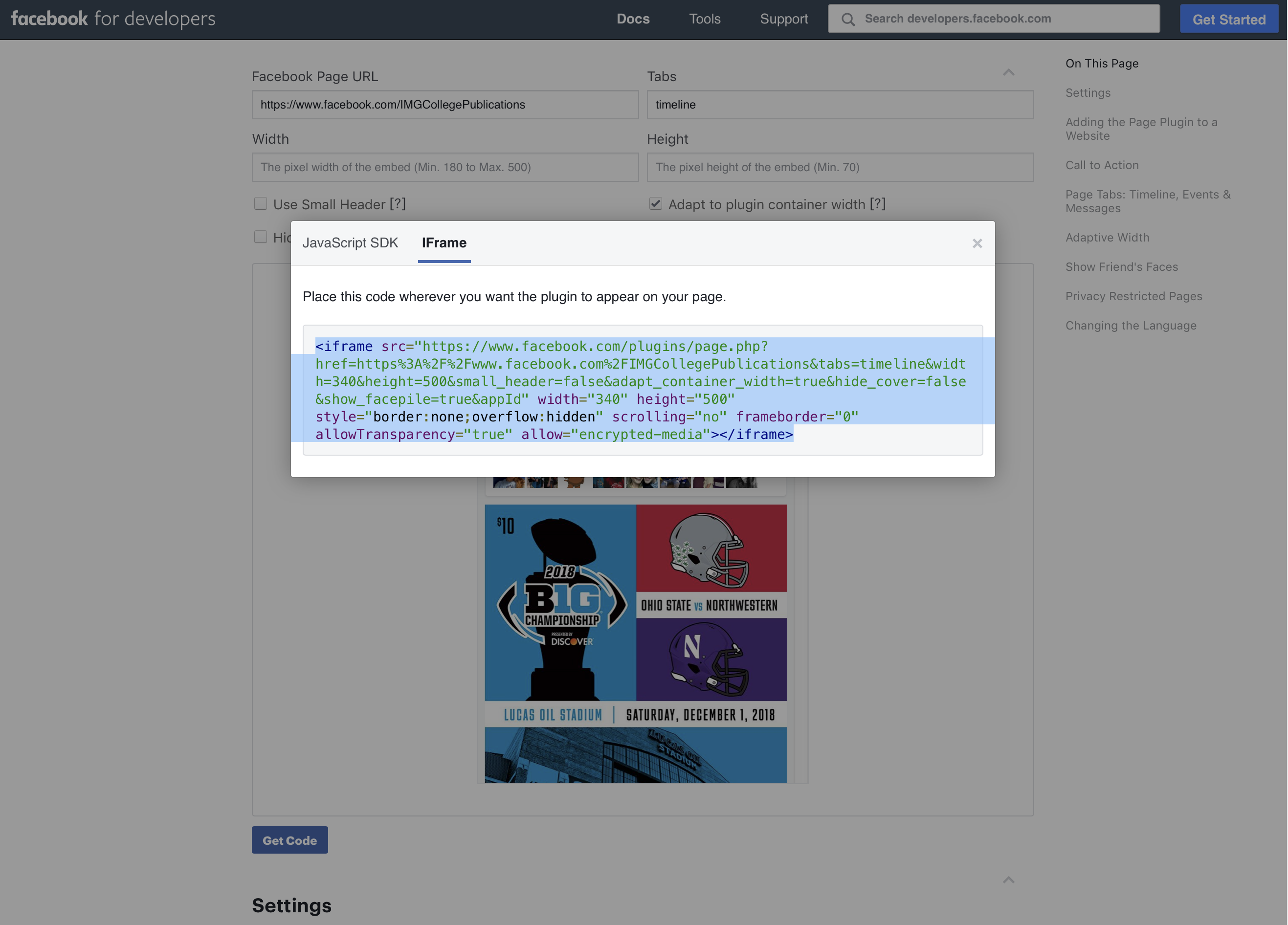Toggle the Hide Cover Photo checkbox
Screen dimensions: 1288x925
[261, 237]
